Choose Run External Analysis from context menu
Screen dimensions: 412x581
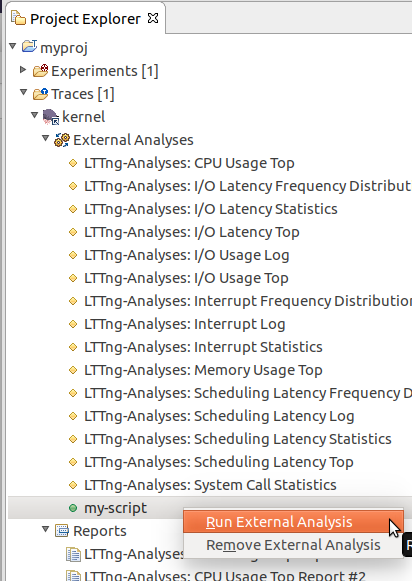[293, 522]
